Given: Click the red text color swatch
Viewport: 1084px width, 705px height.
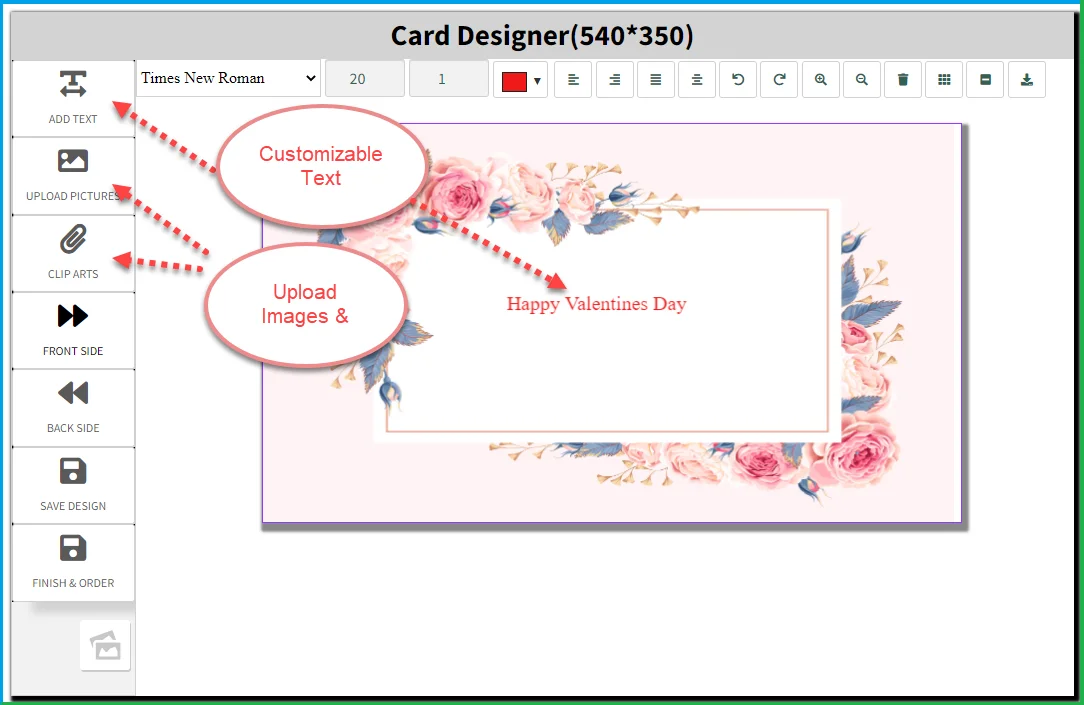Looking at the screenshot, I should click(x=514, y=82).
